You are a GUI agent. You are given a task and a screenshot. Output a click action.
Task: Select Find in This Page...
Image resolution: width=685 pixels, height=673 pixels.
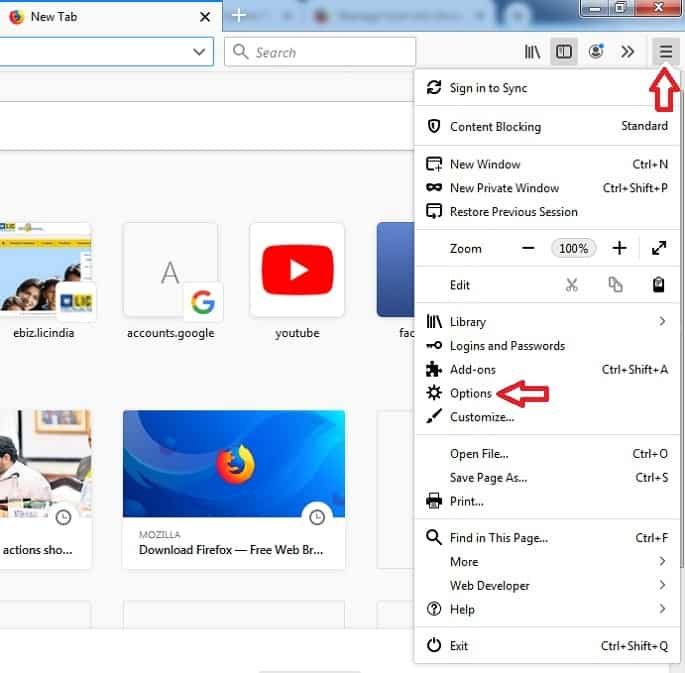click(547, 538)
